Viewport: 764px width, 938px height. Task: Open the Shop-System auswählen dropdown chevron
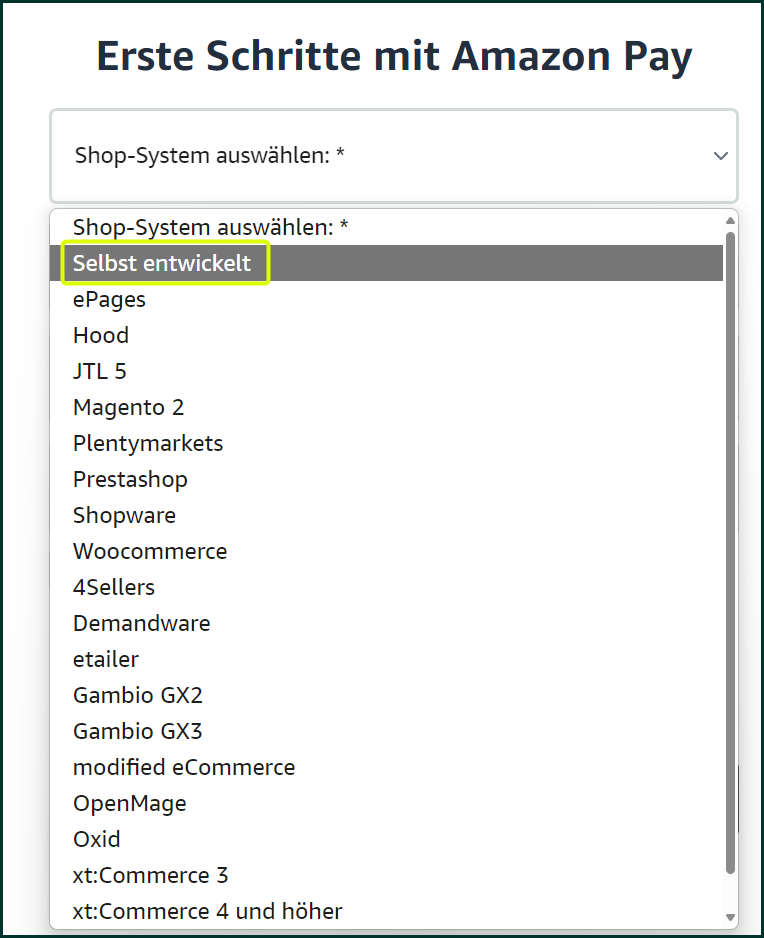[x=720, y=156]
